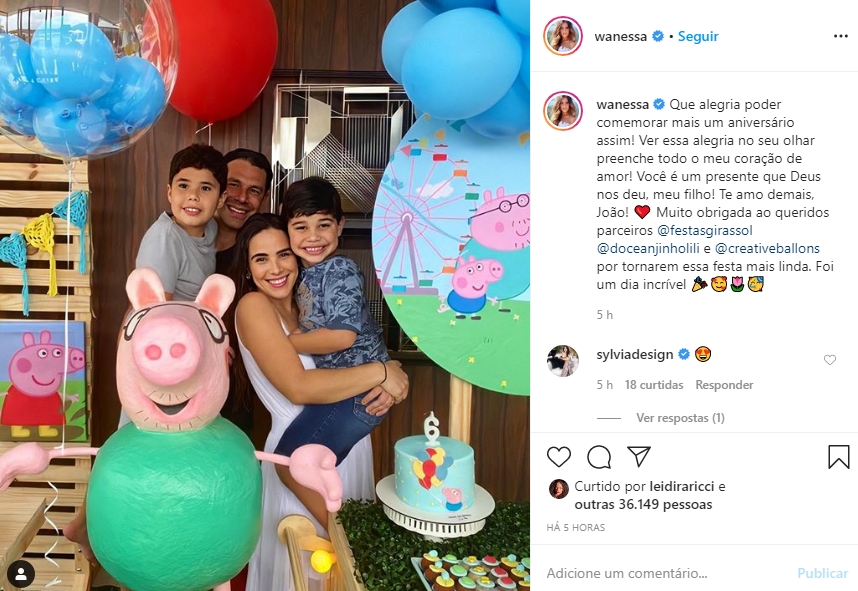This screenshot has height=591, width=858.
Task: Share post via paper plane icon
Action: pyautogui.click(x=639, y=456)
